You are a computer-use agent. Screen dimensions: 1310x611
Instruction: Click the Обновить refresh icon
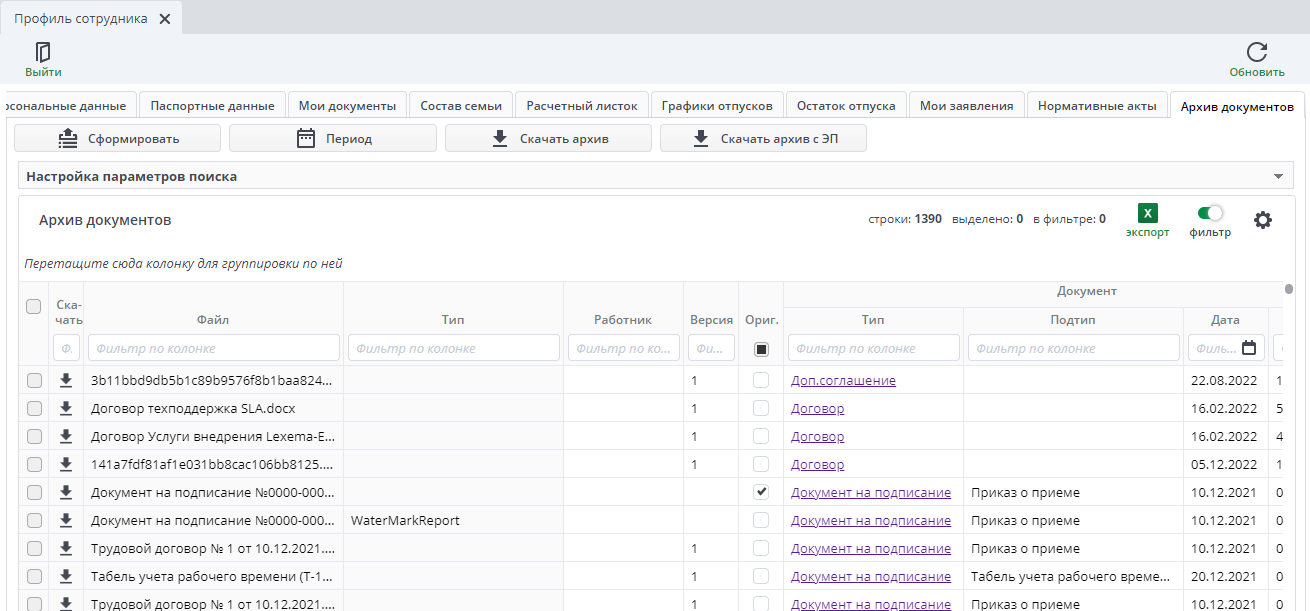1257,52
